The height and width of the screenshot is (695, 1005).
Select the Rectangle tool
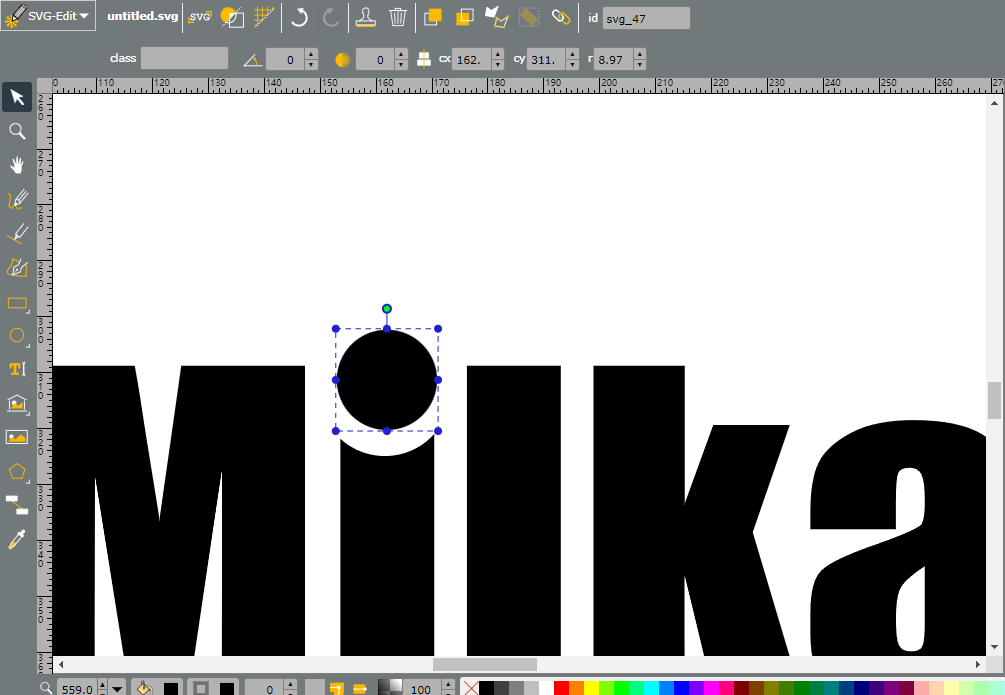coord(17,302)
